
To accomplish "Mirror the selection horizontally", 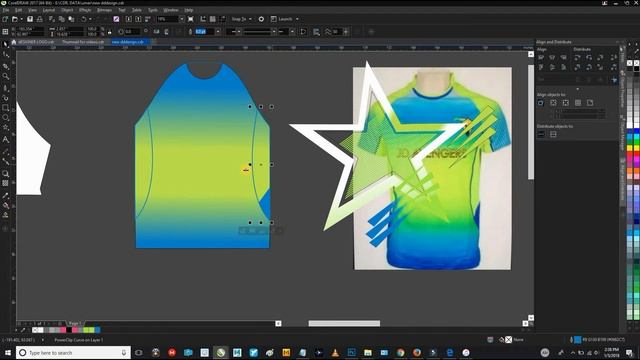I will pyautogui.click(x=156, y=31).
